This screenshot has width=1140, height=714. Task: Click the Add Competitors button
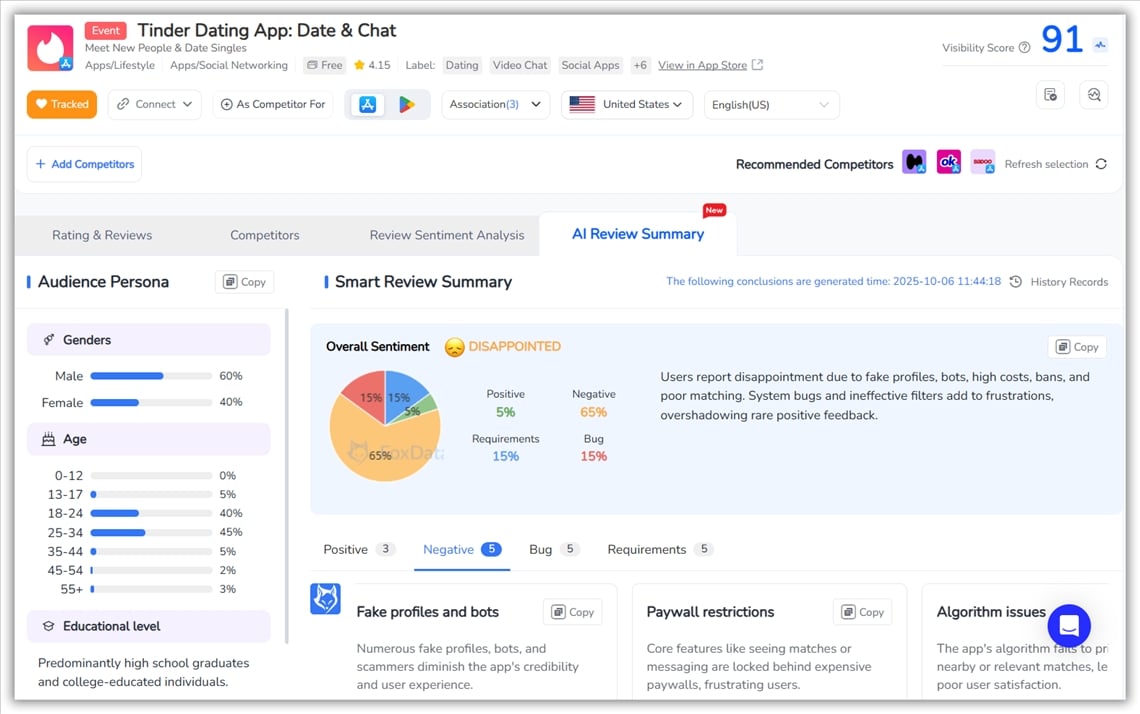coord(84,164)
